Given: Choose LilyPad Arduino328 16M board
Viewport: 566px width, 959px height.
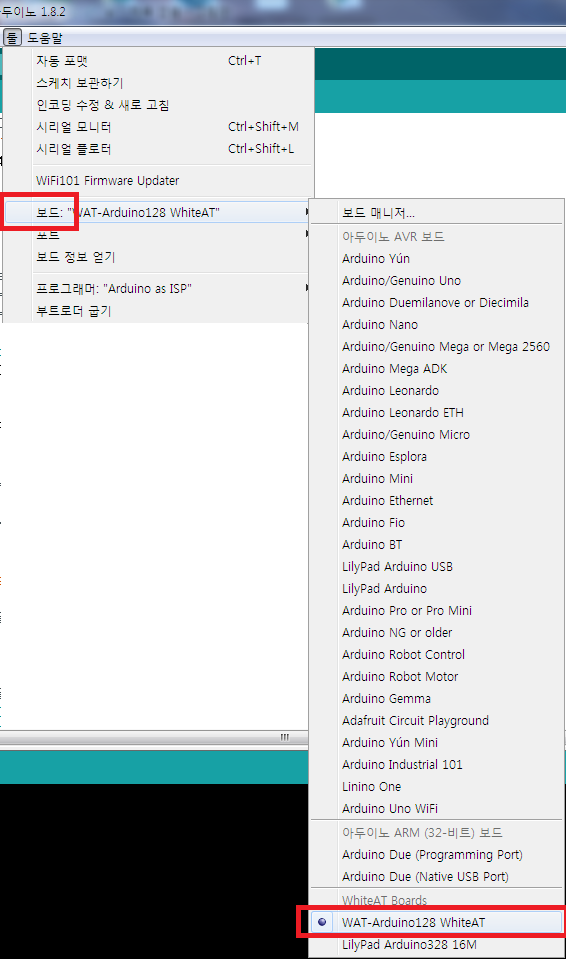Looking at the screenshot, I should click(x=436, y=944).
